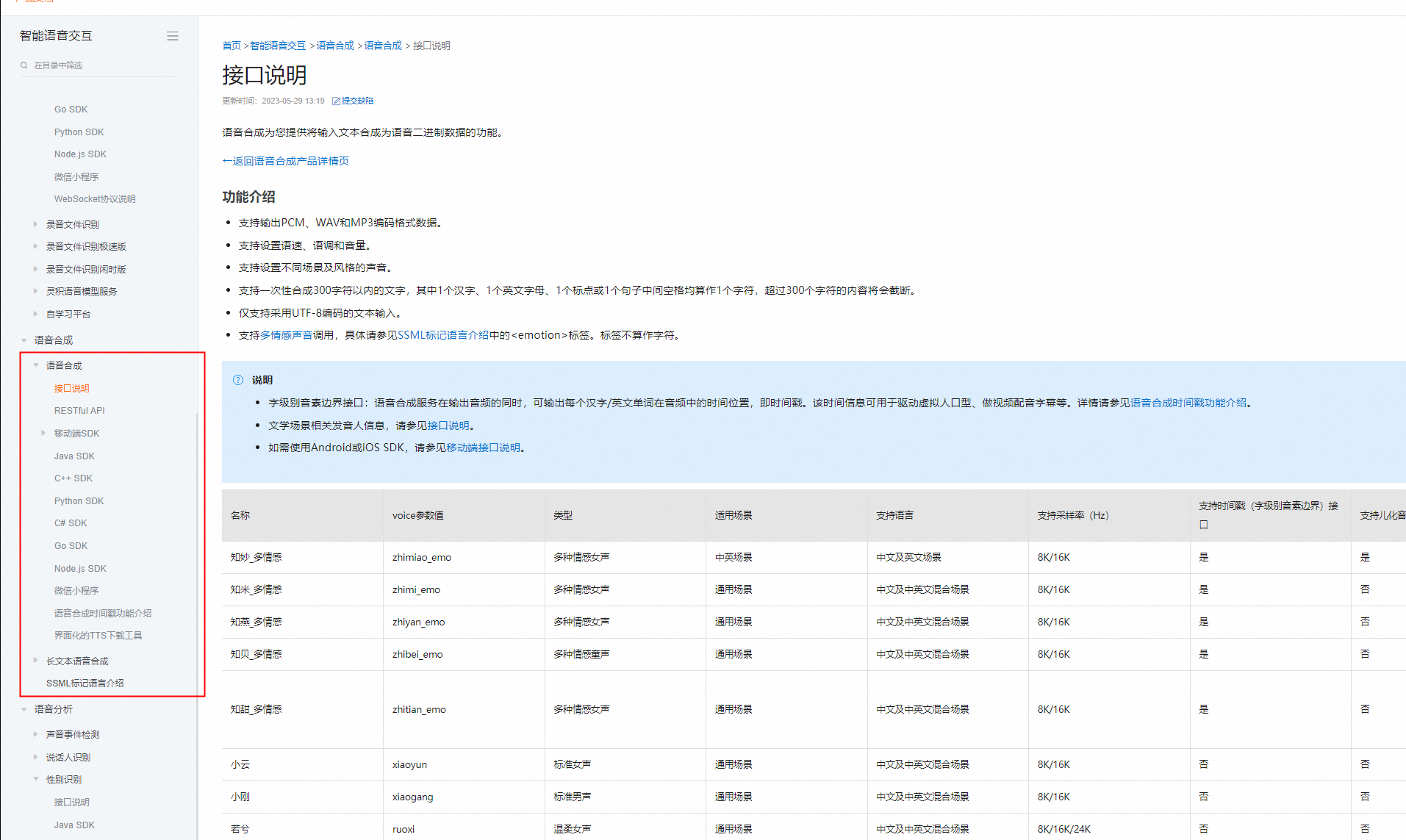
Task: Click the 温柔女声 type cell
Action: click(625, 828)
